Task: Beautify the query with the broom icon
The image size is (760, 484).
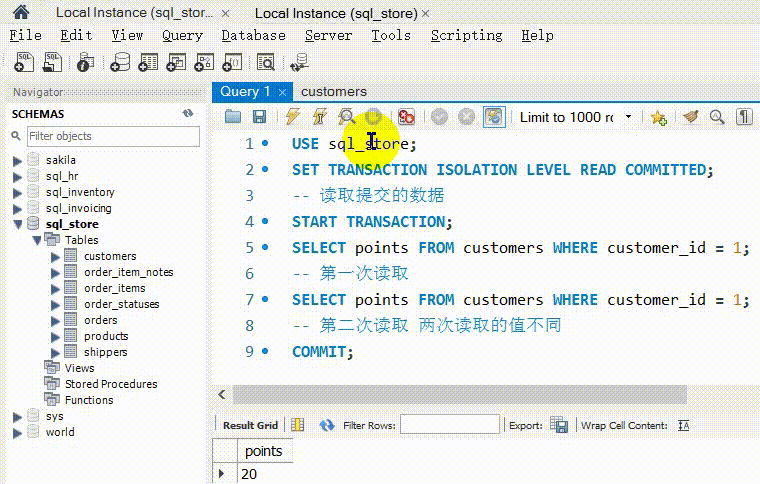Action: [x=691, y=117]
